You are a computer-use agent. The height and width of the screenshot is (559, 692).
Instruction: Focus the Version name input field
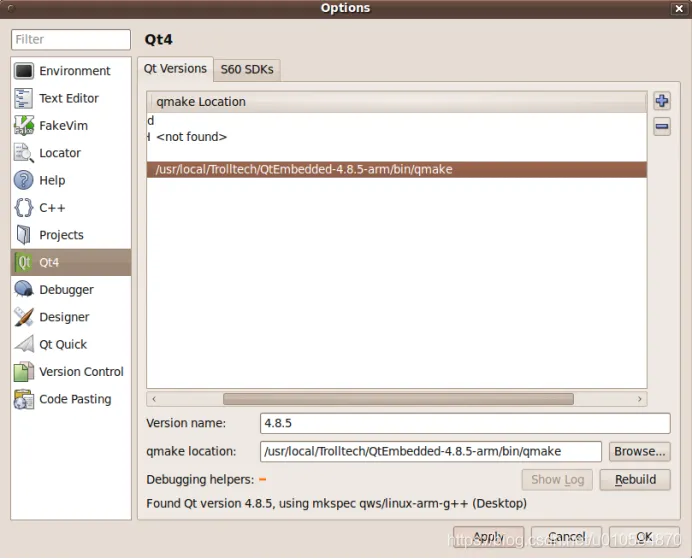pyautogui.click(x=465, y=424)
